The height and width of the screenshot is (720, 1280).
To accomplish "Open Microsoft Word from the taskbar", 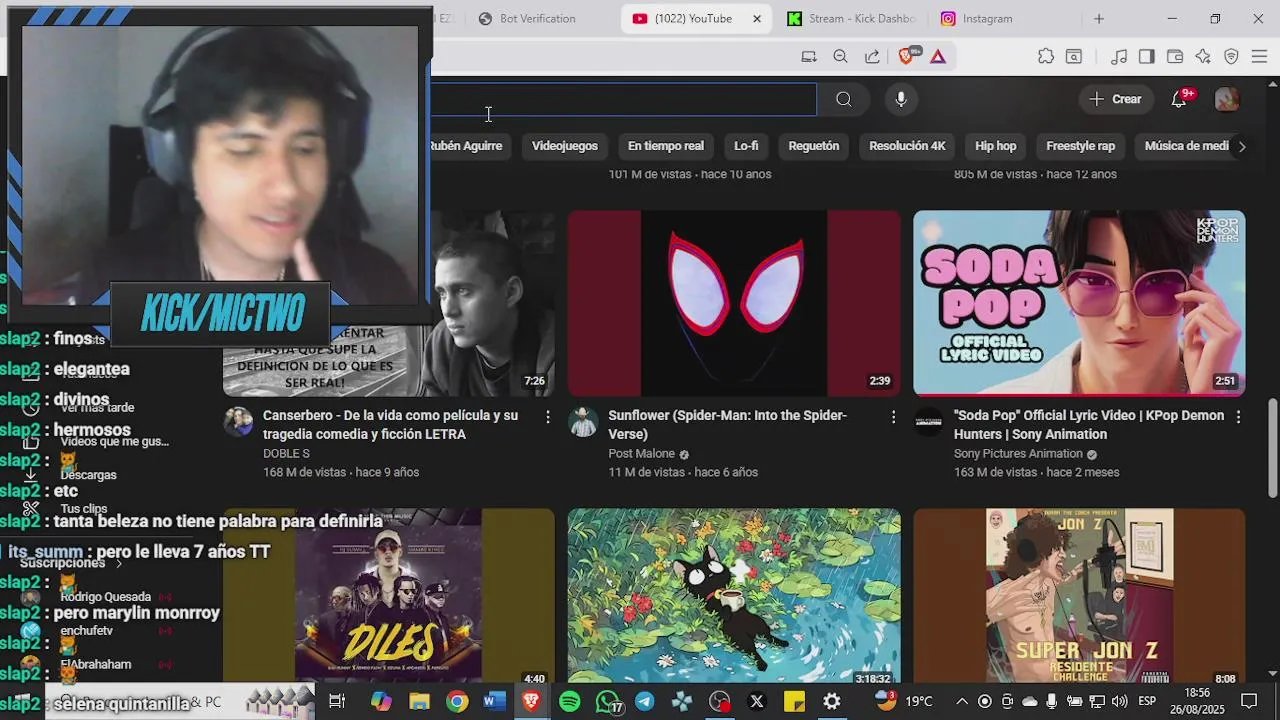I will pyautogui.click(x=494, y=702).
